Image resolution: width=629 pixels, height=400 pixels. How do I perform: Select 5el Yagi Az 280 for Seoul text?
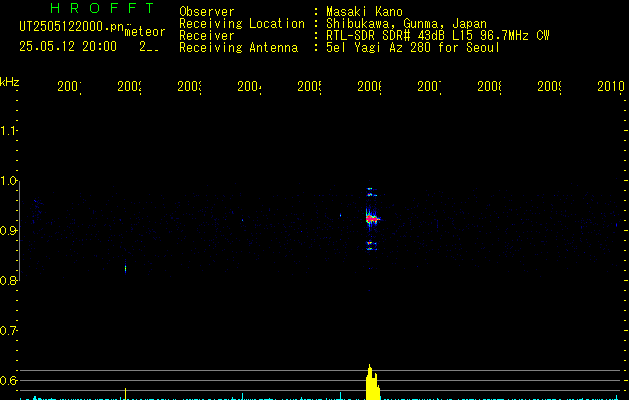tap(413, 48)
